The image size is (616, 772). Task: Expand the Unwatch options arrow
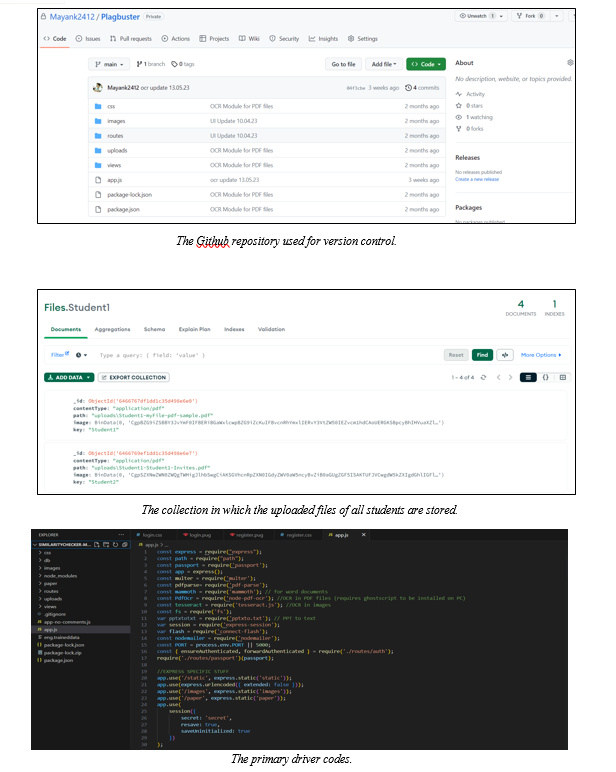[x=501, y=16]
